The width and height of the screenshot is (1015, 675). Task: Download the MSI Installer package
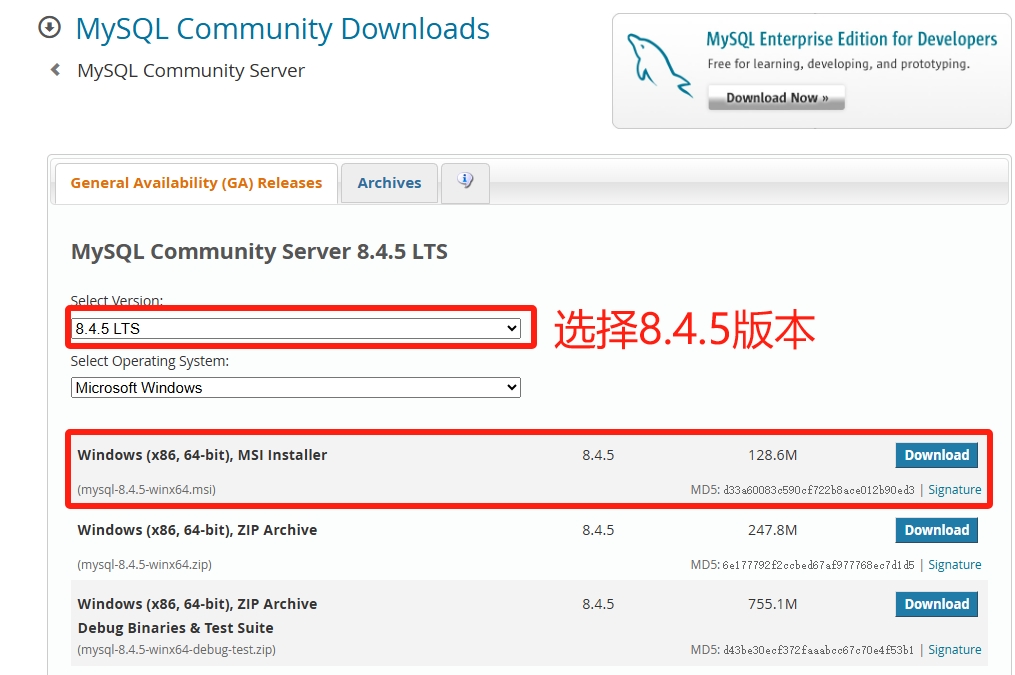tap(936, 455)
